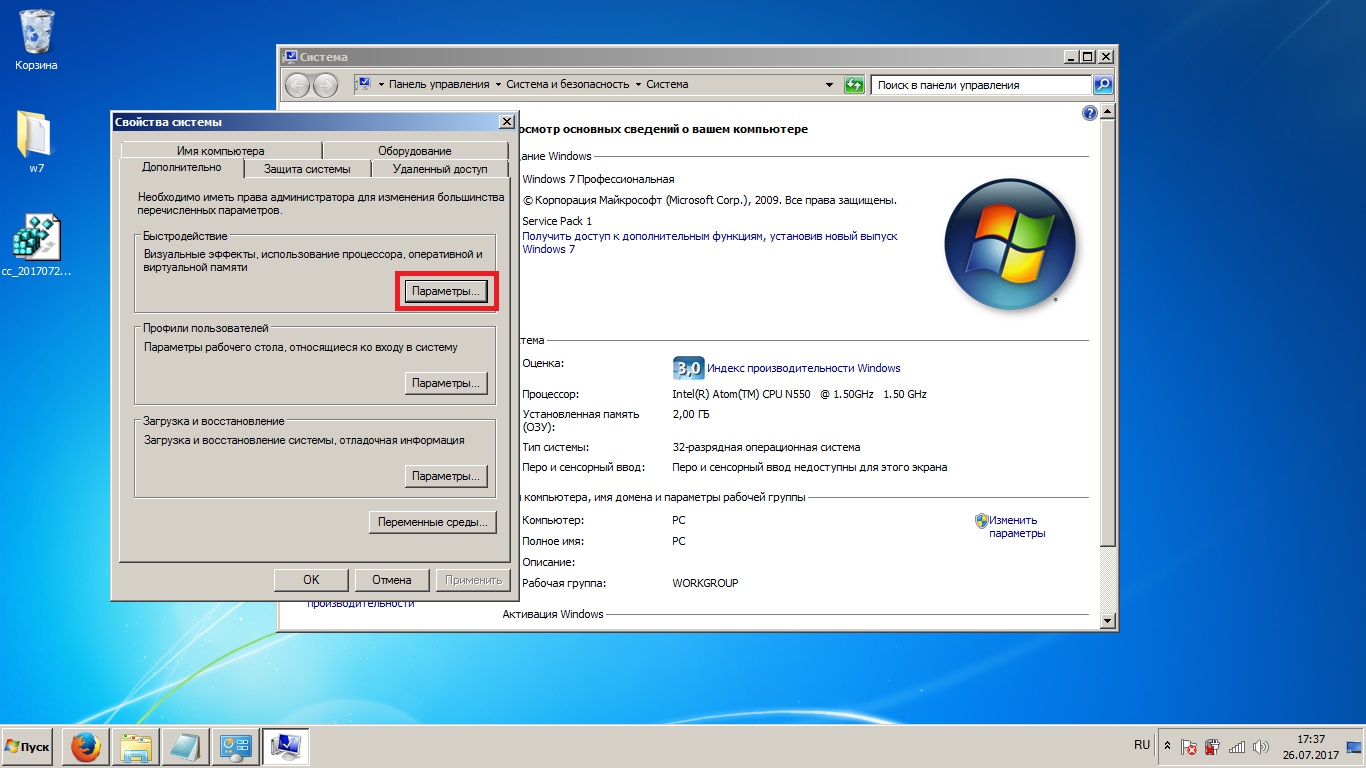Click the Windows 7 Профессиональная text

[598, 179]
